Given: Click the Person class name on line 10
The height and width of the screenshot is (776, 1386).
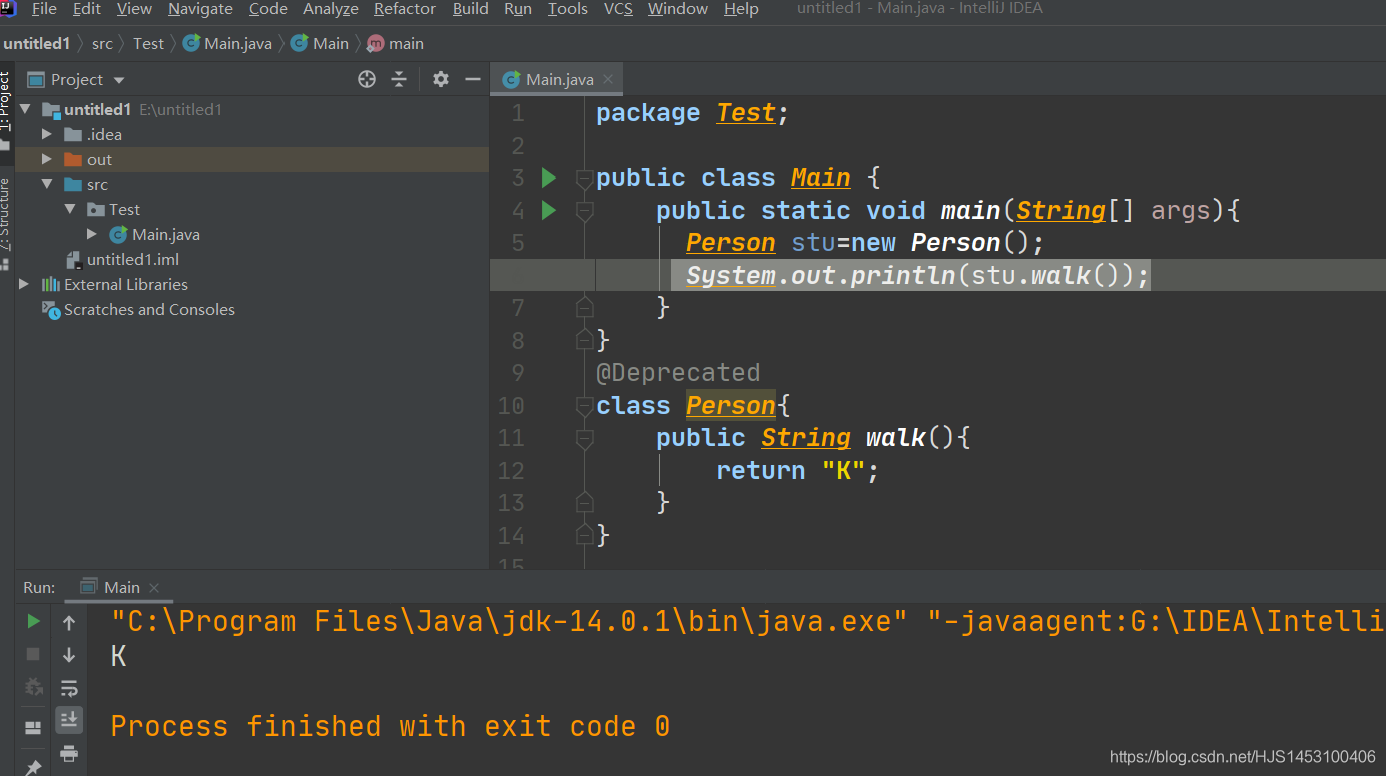Looking at the screenshot, I should tap(731, 406).
